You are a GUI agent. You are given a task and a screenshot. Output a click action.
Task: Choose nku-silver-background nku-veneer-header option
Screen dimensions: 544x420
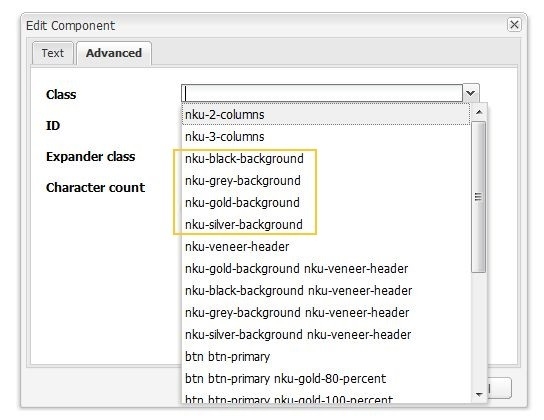[326, 335]
